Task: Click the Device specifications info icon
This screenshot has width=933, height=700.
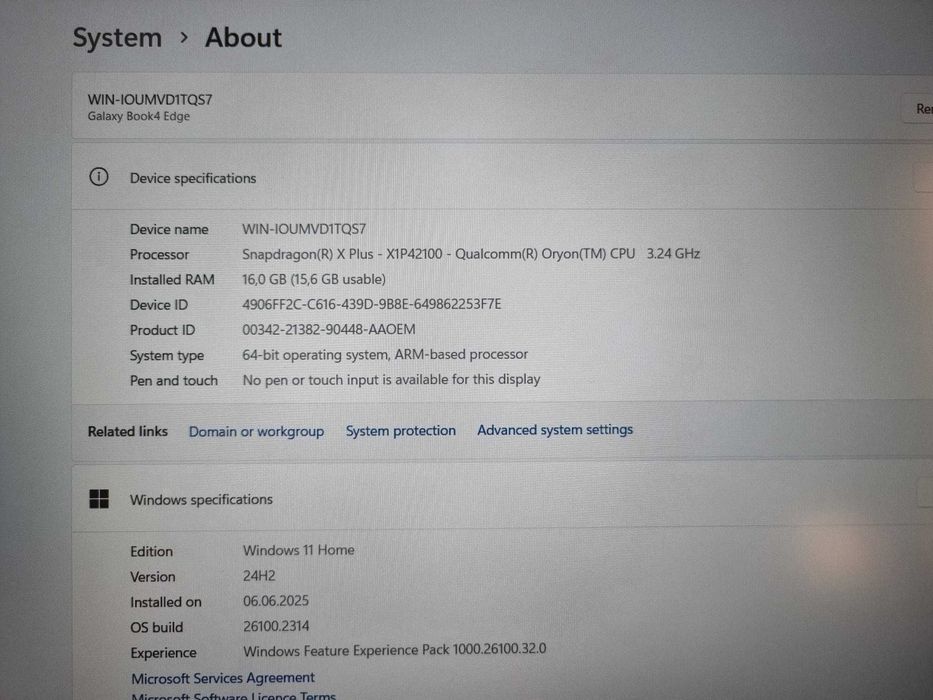Action: coord(99,177)
